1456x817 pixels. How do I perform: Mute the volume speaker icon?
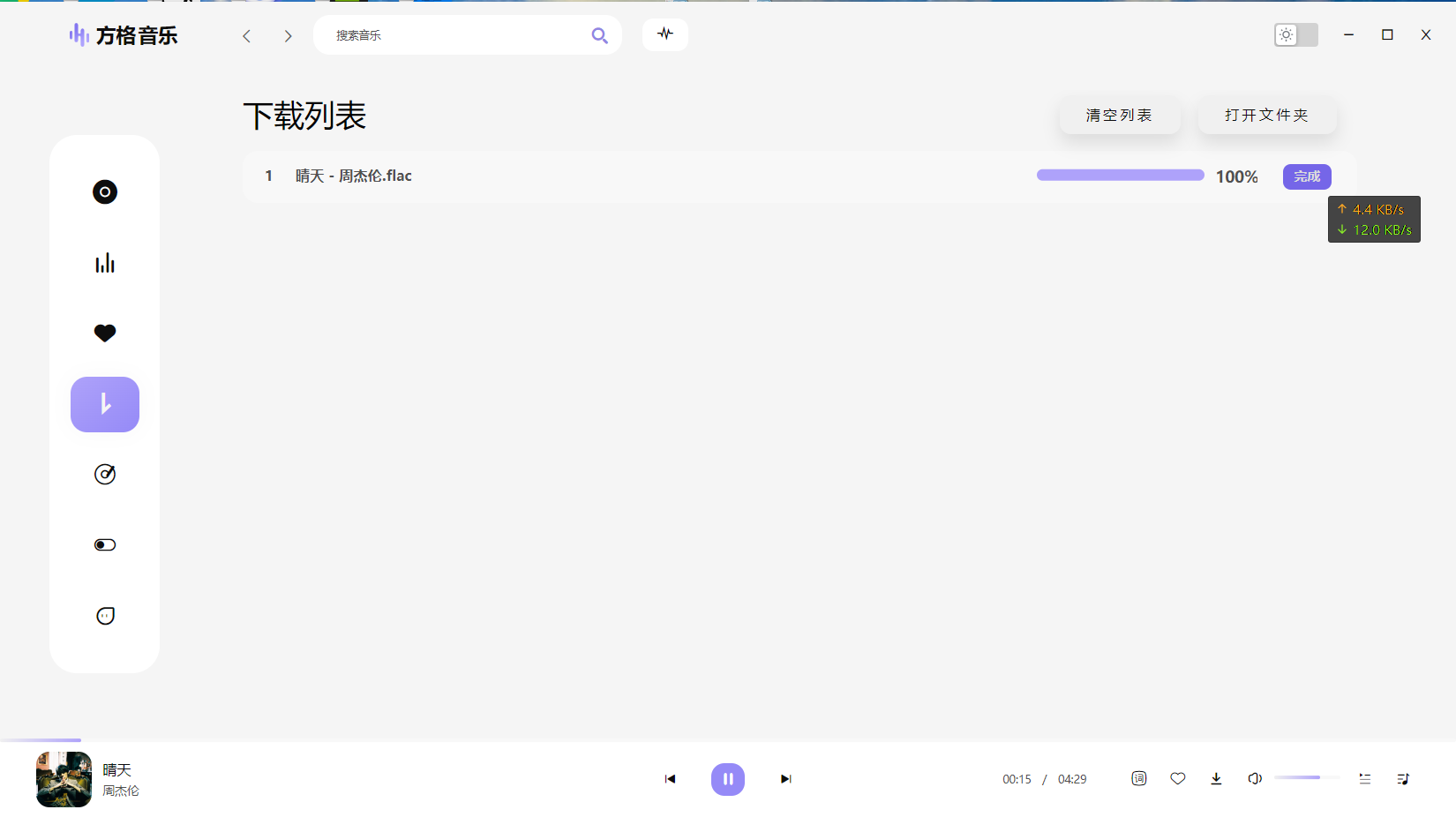[1254, 778]
